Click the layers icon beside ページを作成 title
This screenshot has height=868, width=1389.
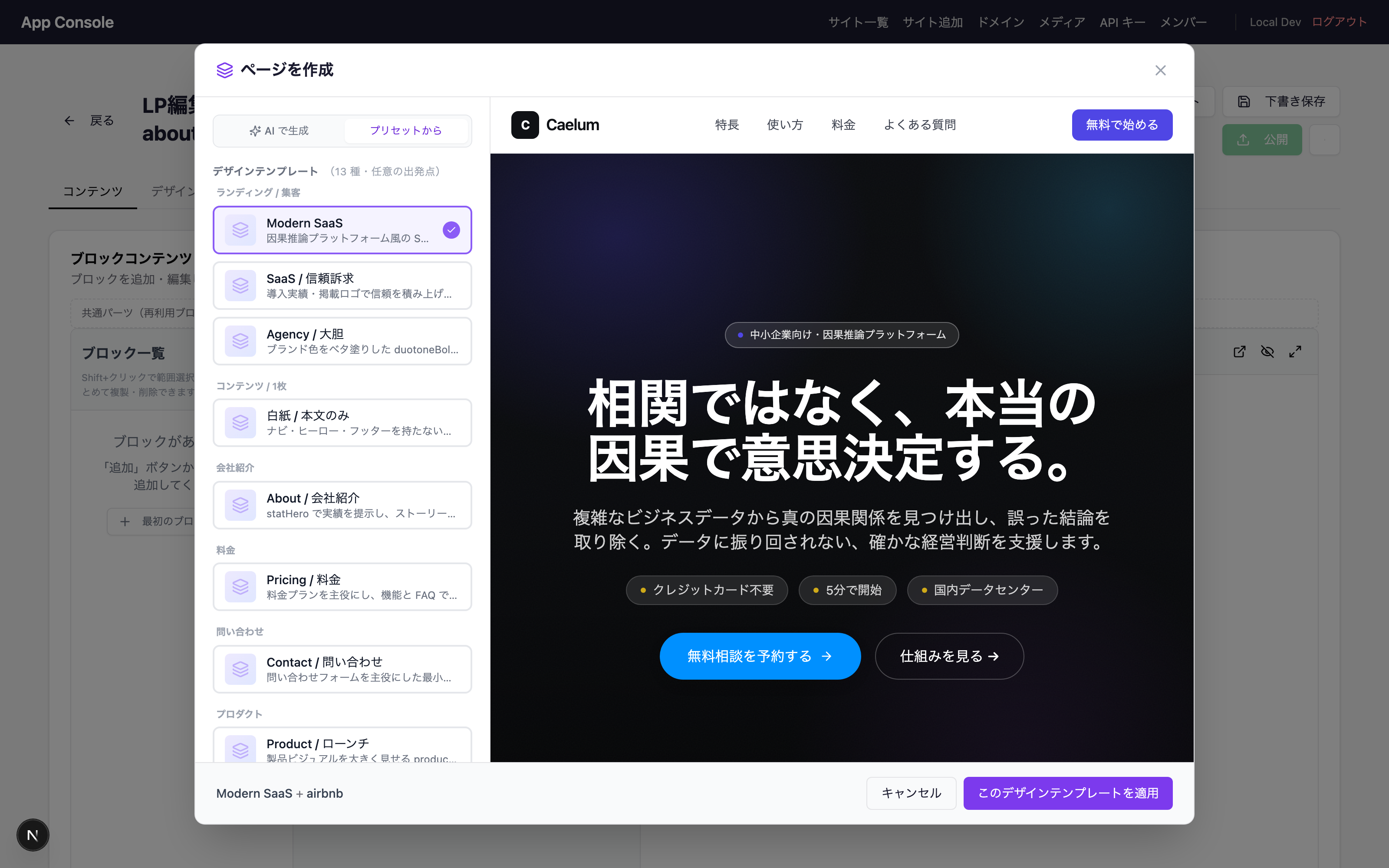[x=224, y=70]
